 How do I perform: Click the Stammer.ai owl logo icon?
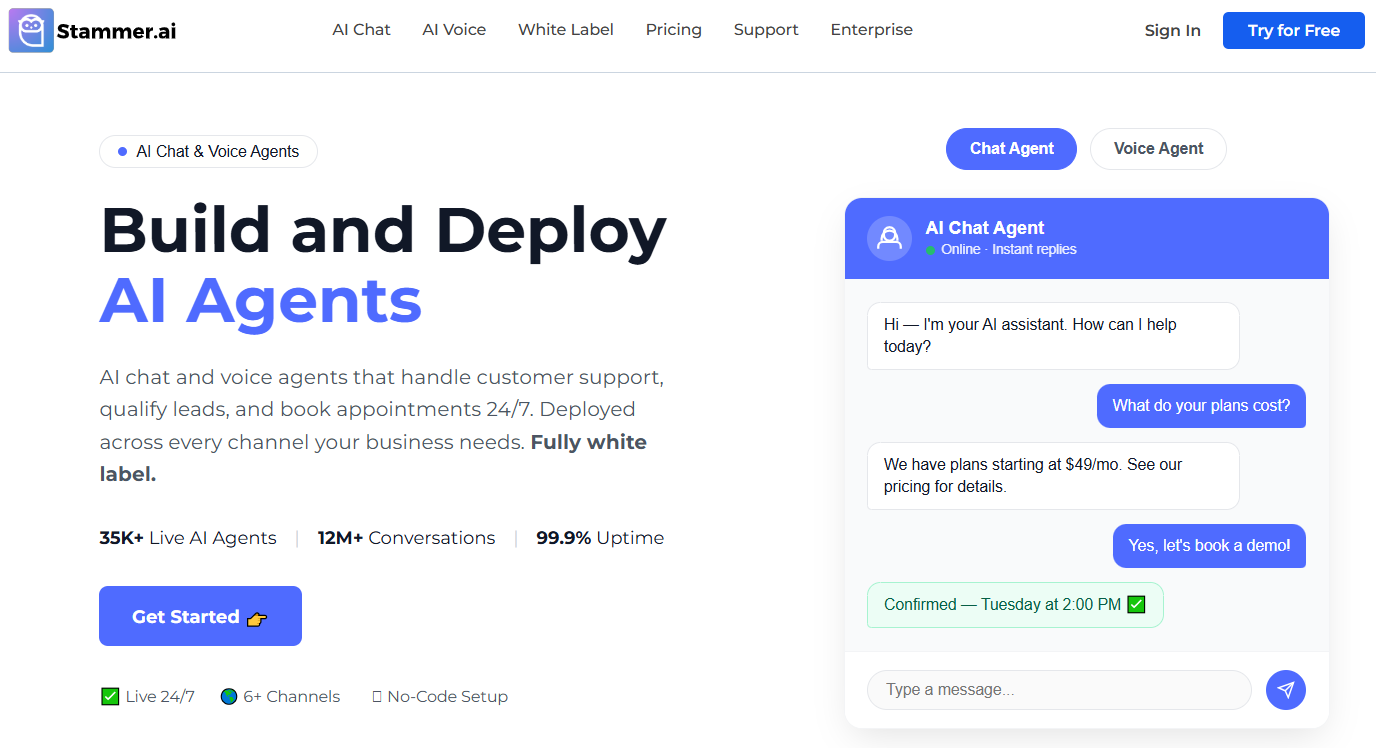point(31,30)
